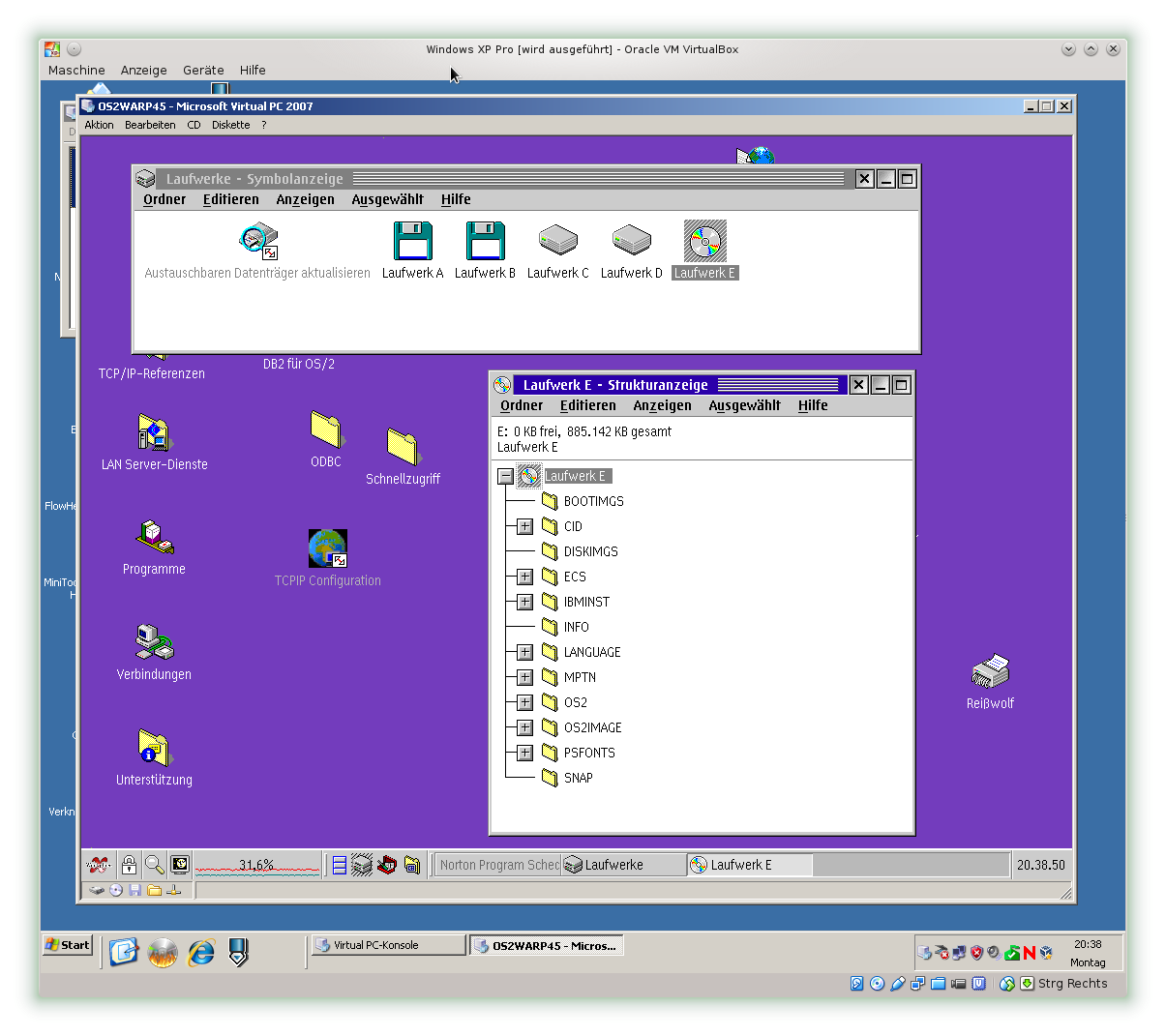The height and width of the screenshot is (1036, 1166).
Task: Click the WarpCenter pulse logo icon
Action: [x=99, y=865]
